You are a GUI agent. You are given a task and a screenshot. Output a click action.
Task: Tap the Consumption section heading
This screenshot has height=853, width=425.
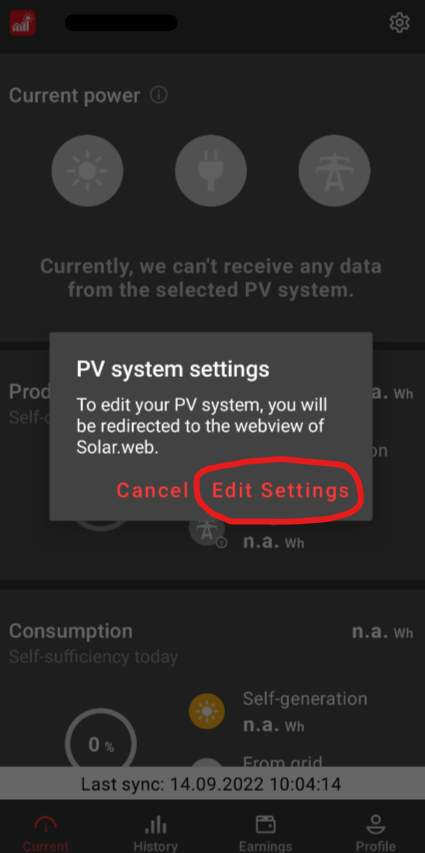[71, 631]
